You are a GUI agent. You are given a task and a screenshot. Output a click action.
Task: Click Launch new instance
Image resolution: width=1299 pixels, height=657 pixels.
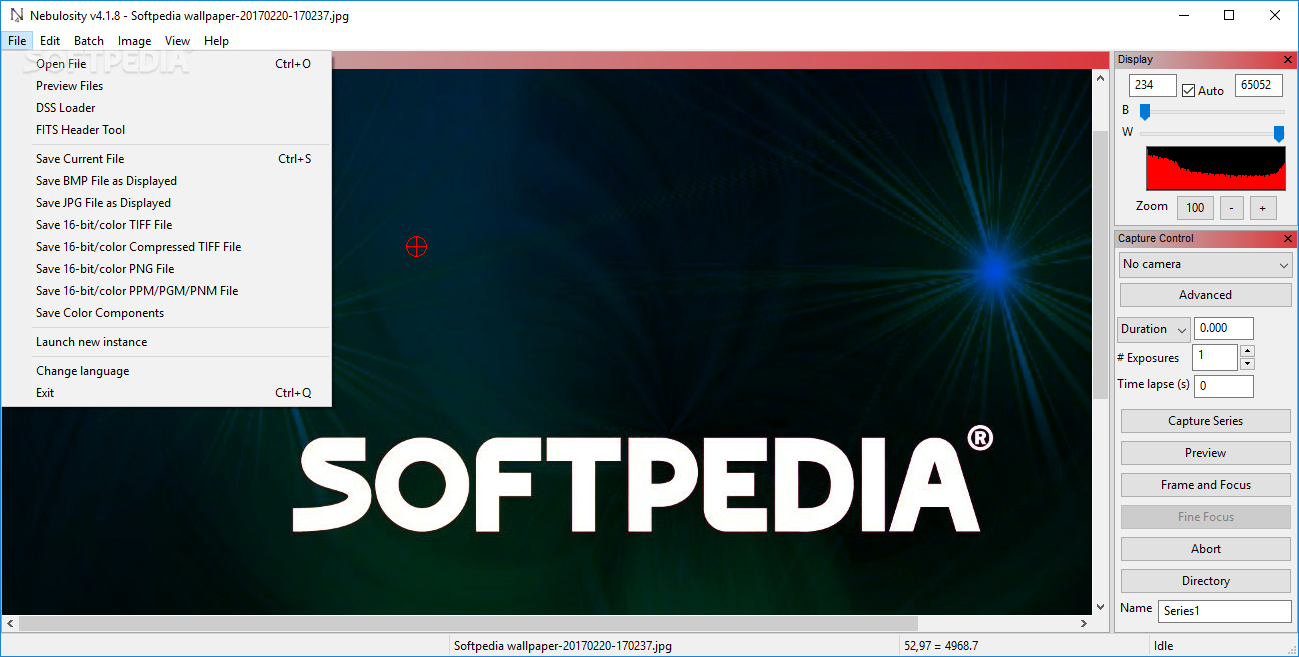[167, 342]
